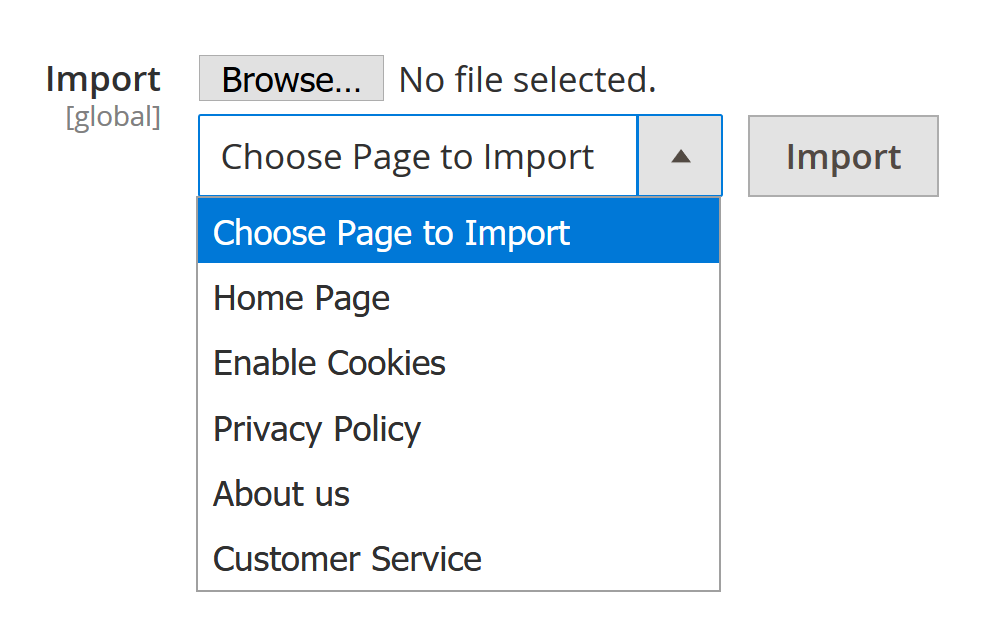Screen dimensions: 991x631
Task: Set the import page to About us
Action: pos(282,494)
